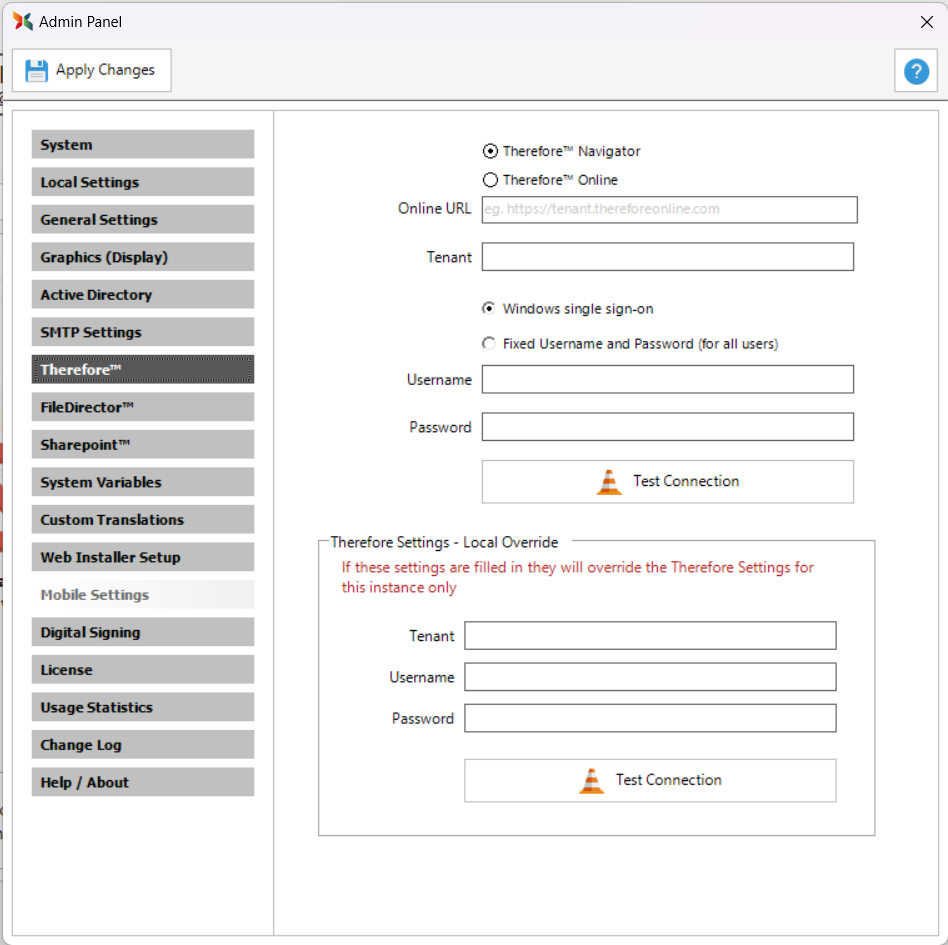Click the cone icon in upper Test Connection
The height and width of the screenshot is (945, 948).
[x=609, y=482]
